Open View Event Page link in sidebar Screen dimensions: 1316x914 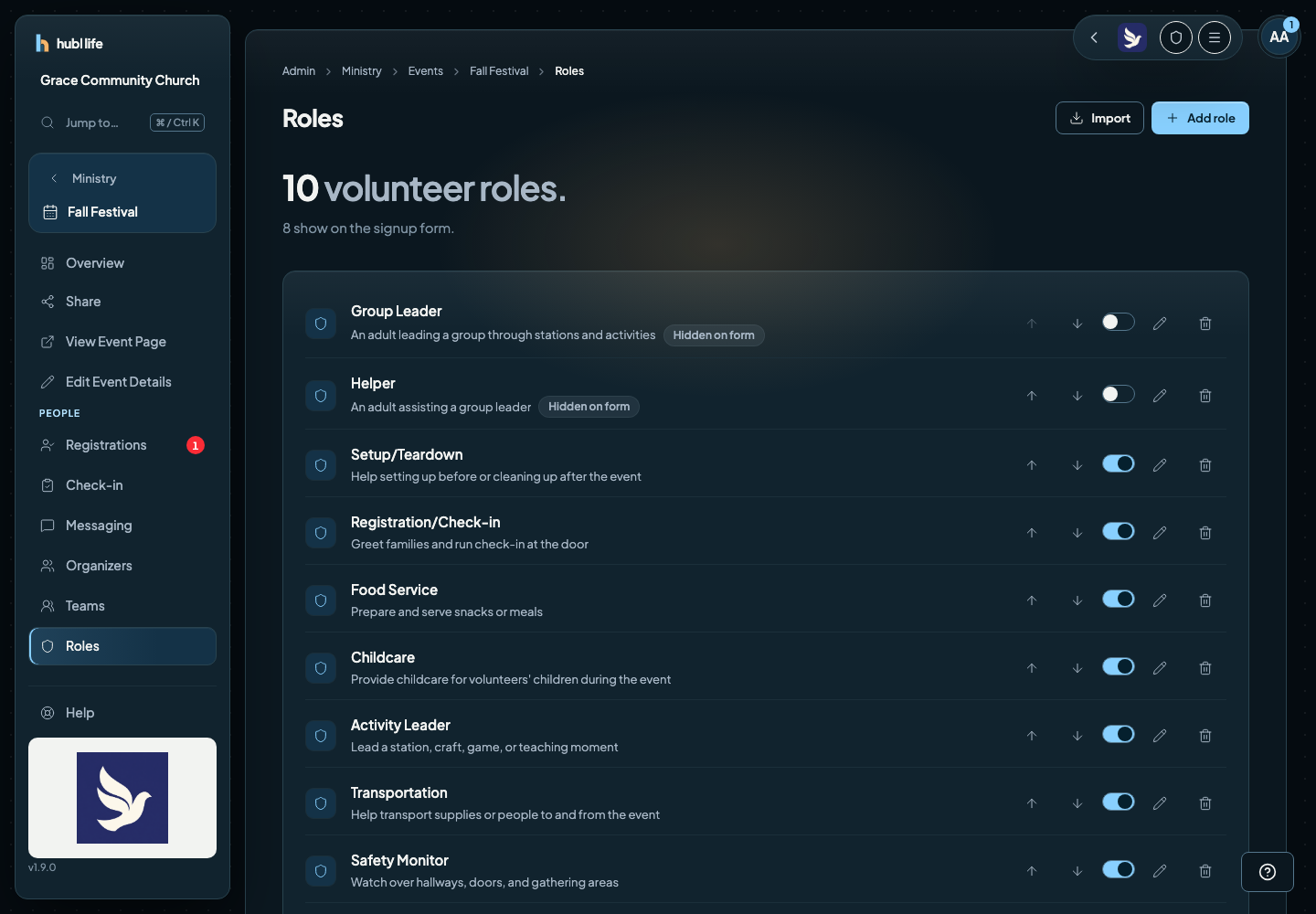[x=122, y=342]
